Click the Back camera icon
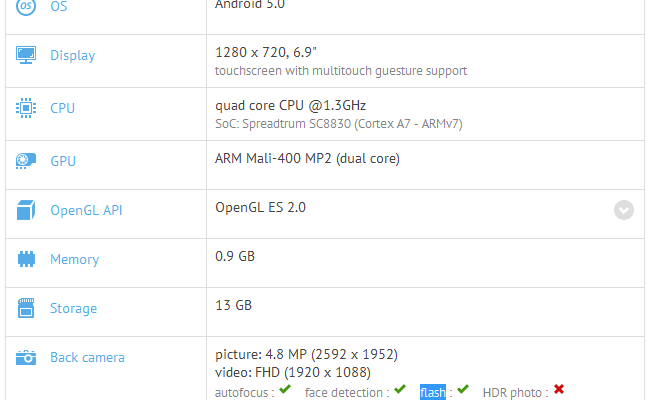Screen dimensions: 650x400 tap(26, 357)
